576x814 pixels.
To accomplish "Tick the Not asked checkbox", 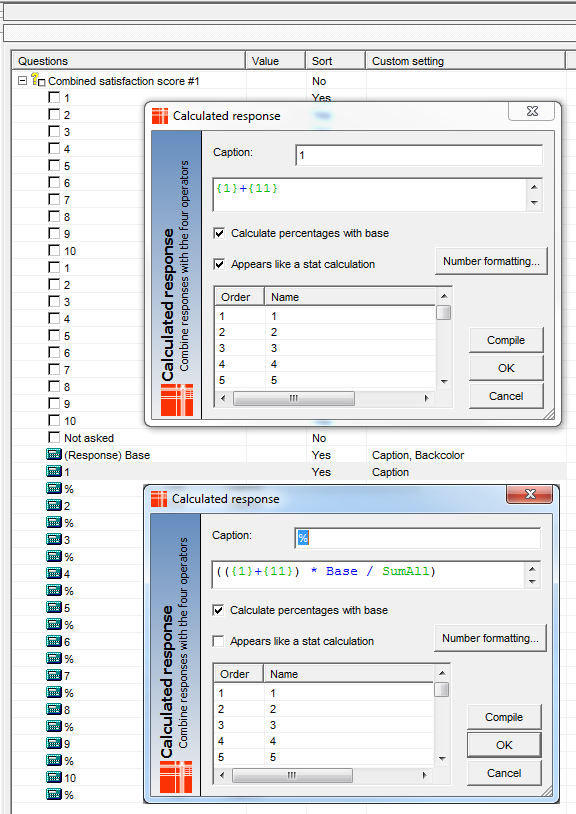I will 54,438.
